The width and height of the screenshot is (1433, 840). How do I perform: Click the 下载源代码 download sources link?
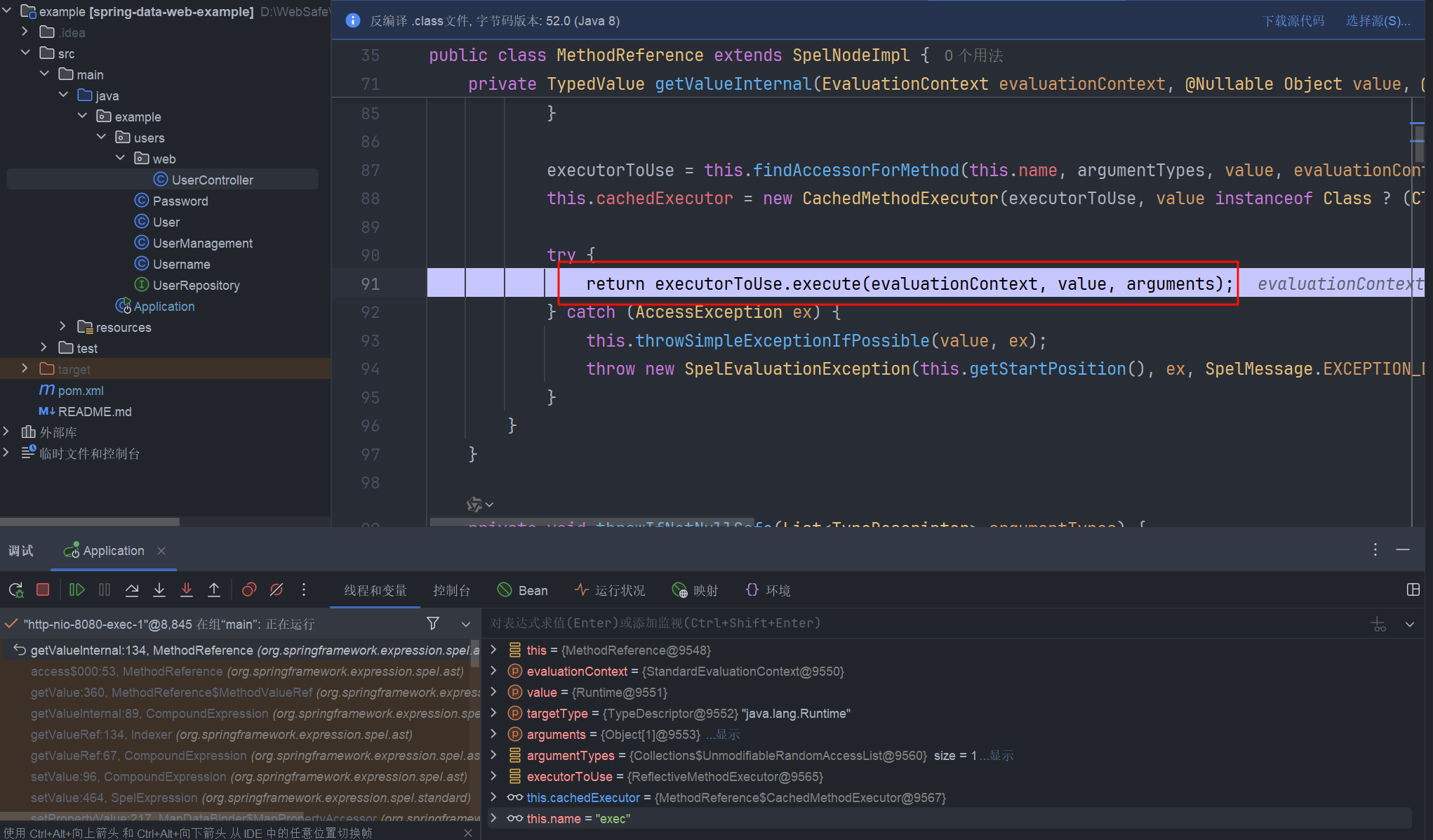pos(1293,21)
